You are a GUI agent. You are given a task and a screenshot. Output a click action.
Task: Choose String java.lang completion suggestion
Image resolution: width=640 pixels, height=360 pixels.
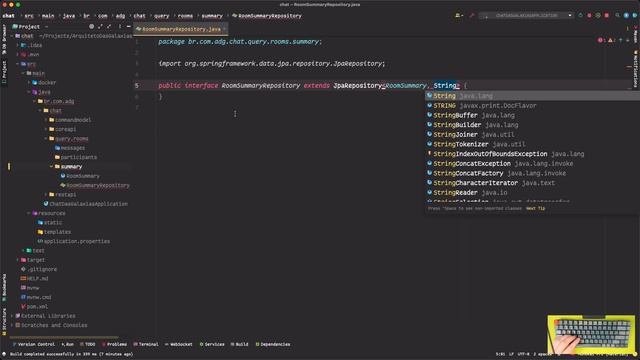point(532,96)
